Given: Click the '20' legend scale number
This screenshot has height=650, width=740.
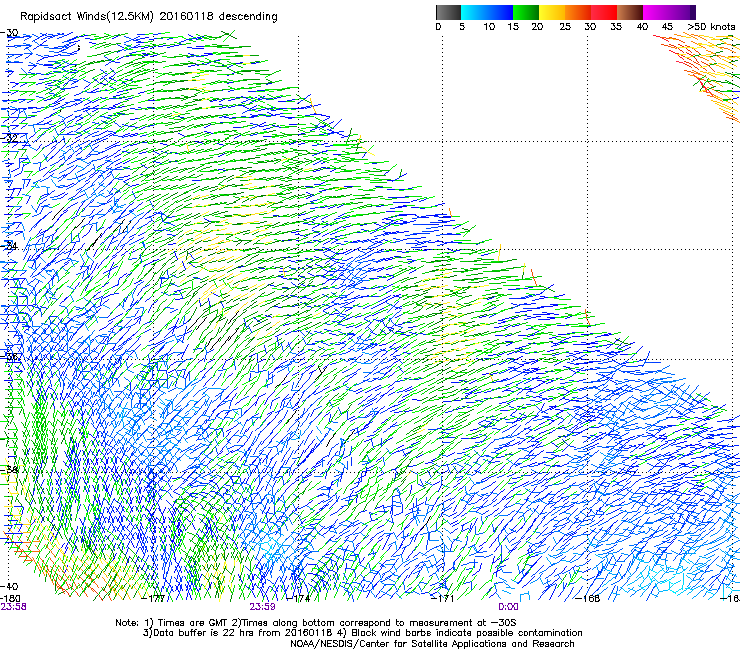Looking at the screenshot, I should 537,27.
